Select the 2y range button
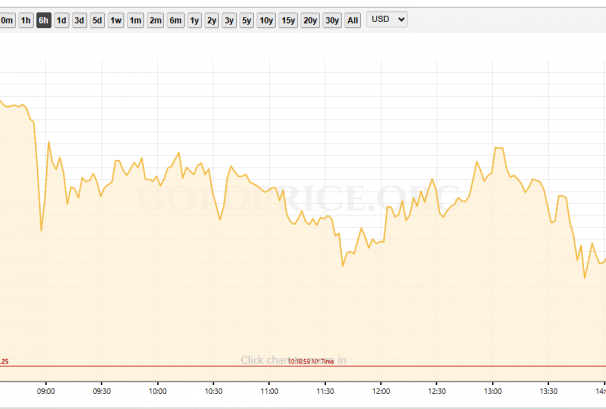This screenshot has height=409, width=606. pyautogui.click(x=212, y=20)
